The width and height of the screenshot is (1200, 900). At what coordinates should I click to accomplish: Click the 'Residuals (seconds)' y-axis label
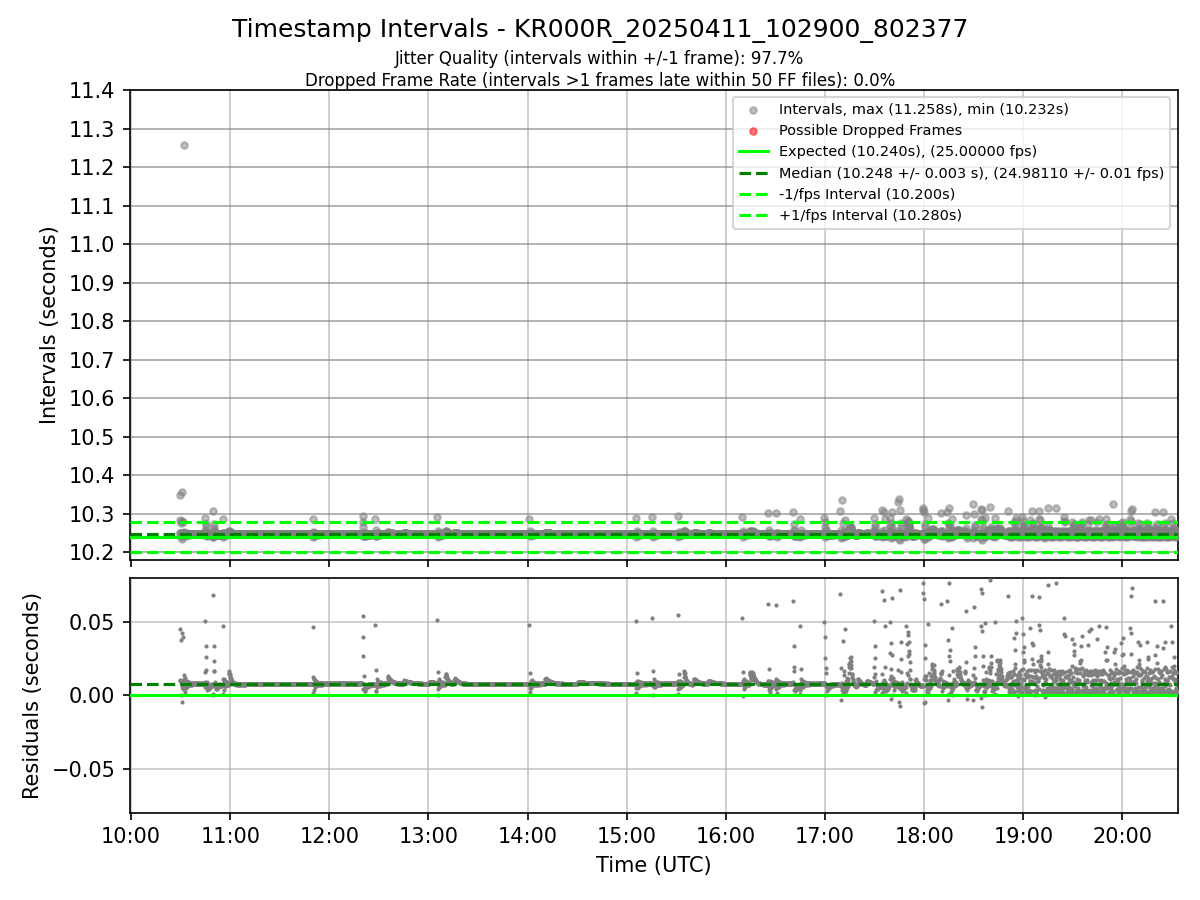[32, 696]
